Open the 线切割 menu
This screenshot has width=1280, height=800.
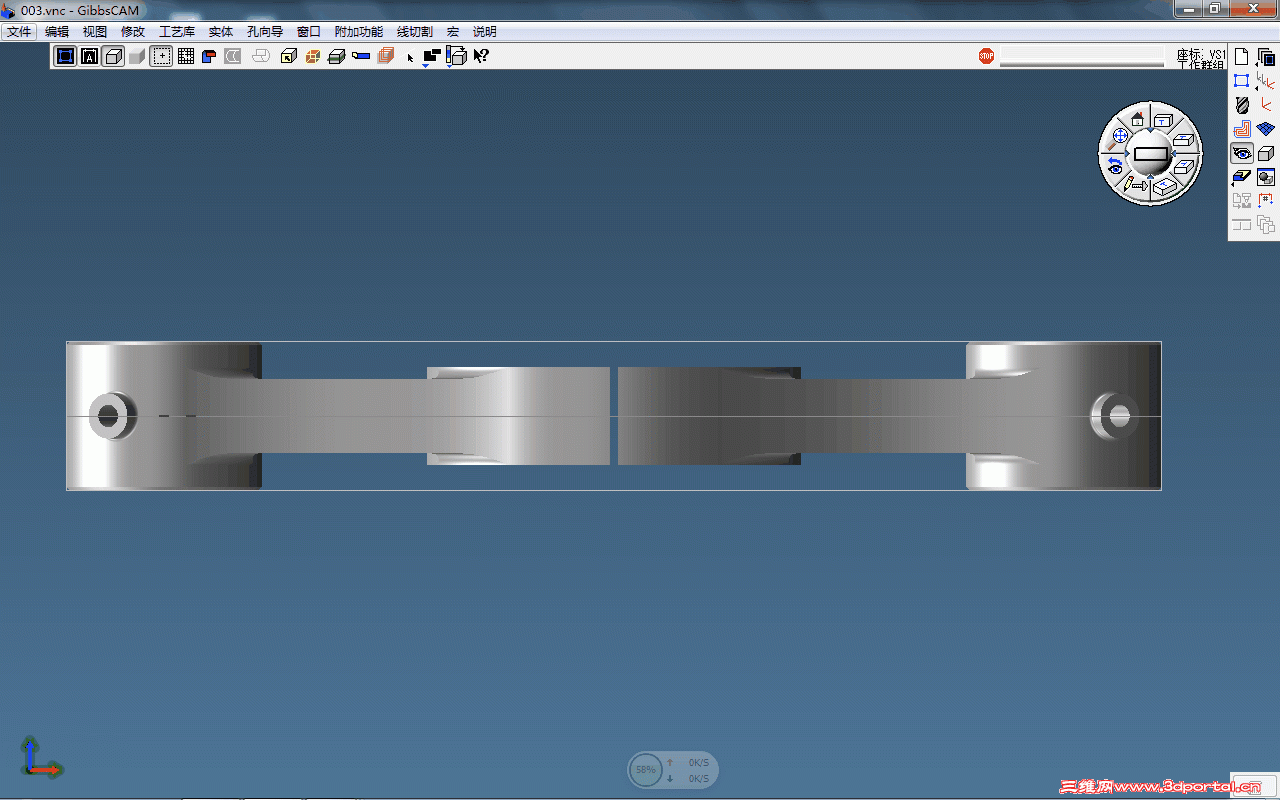415,32
